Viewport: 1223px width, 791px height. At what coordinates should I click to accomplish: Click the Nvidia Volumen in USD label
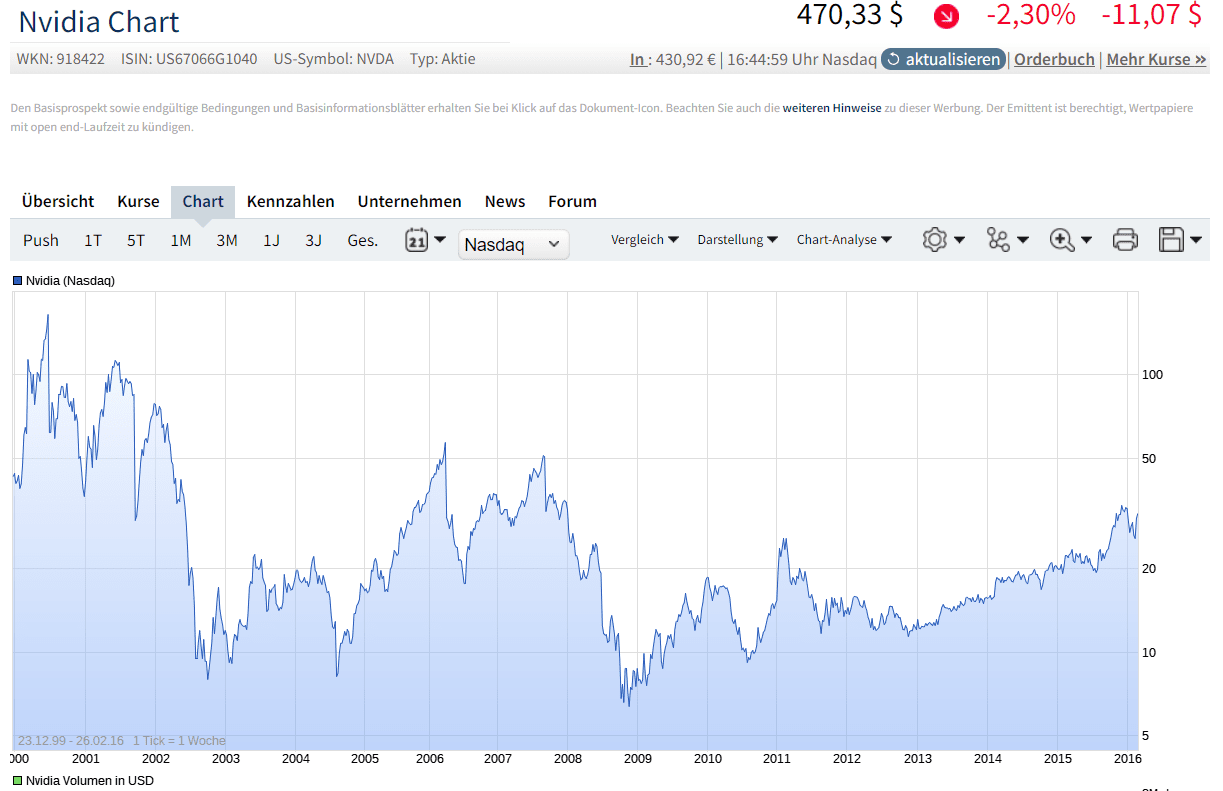(90, 780)
